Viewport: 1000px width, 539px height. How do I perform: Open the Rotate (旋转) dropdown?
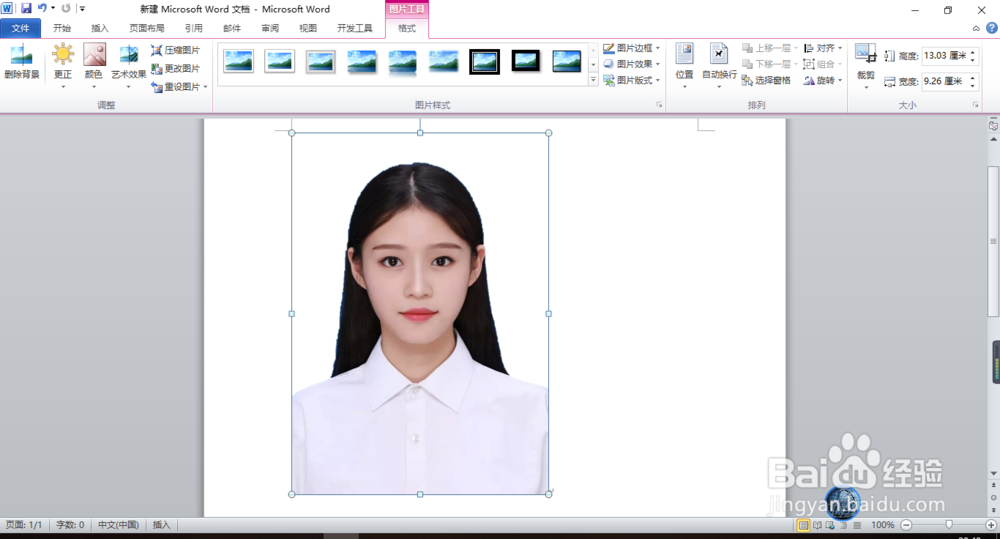[823, 80]
